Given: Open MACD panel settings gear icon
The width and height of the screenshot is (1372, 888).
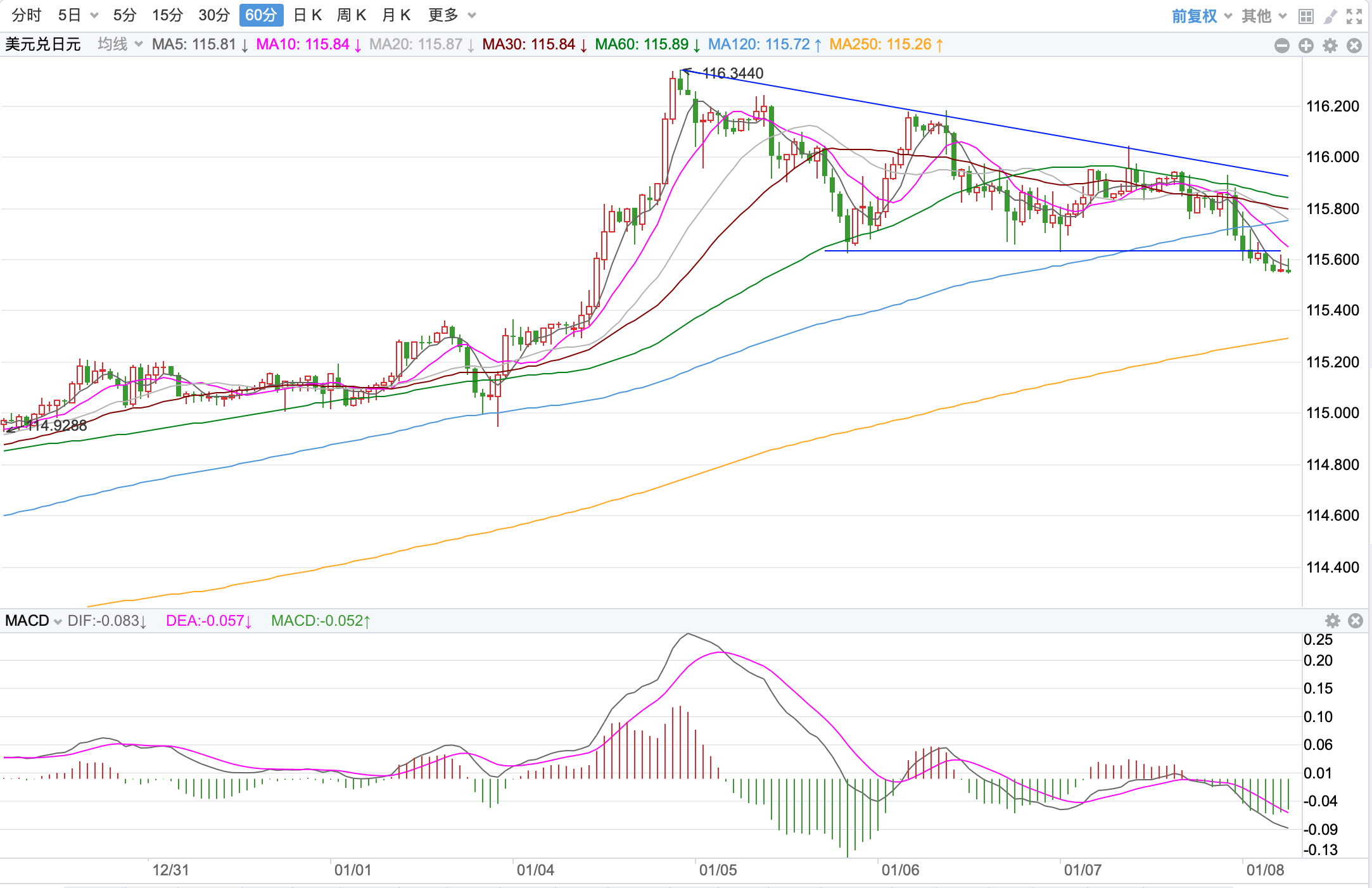Looking at the screenshot, I should [1333, 620].
